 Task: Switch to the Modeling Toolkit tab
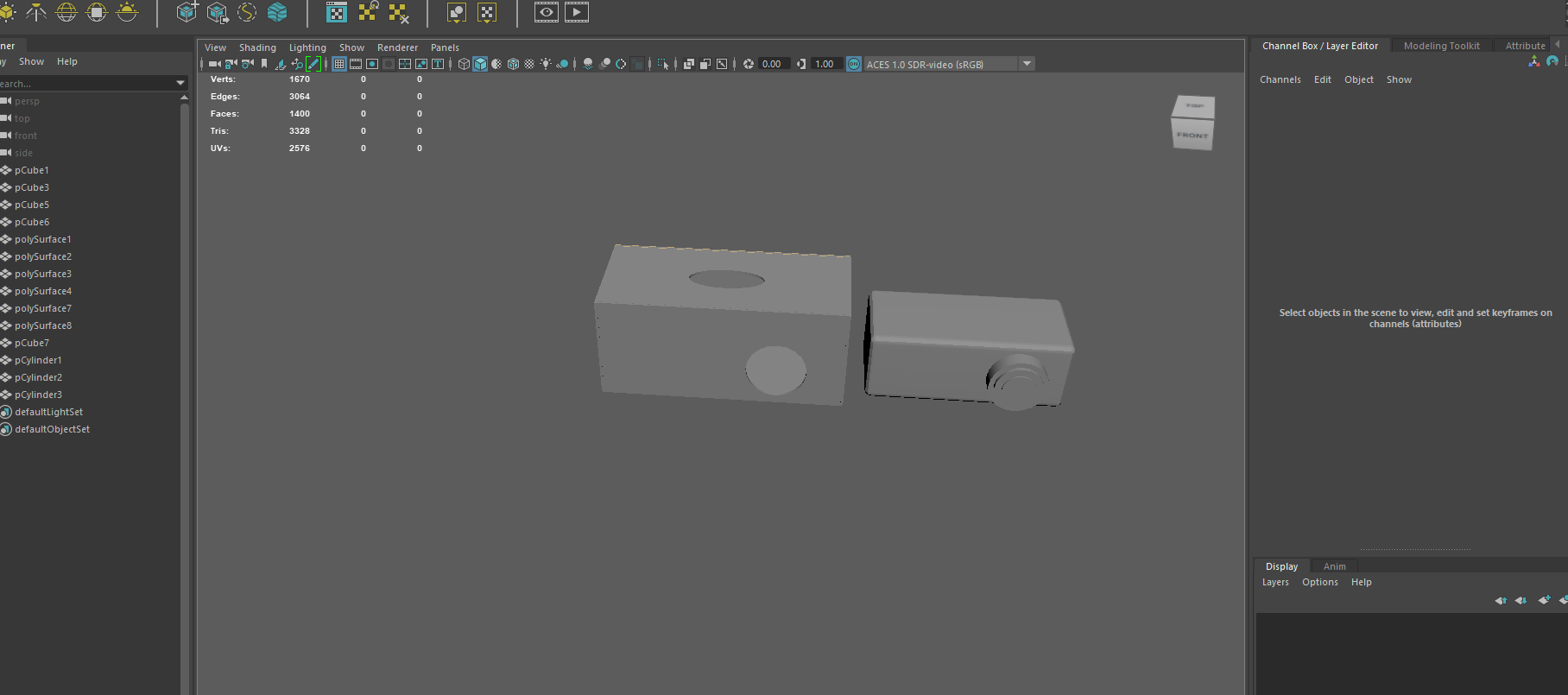click(x=1441, y=46)
